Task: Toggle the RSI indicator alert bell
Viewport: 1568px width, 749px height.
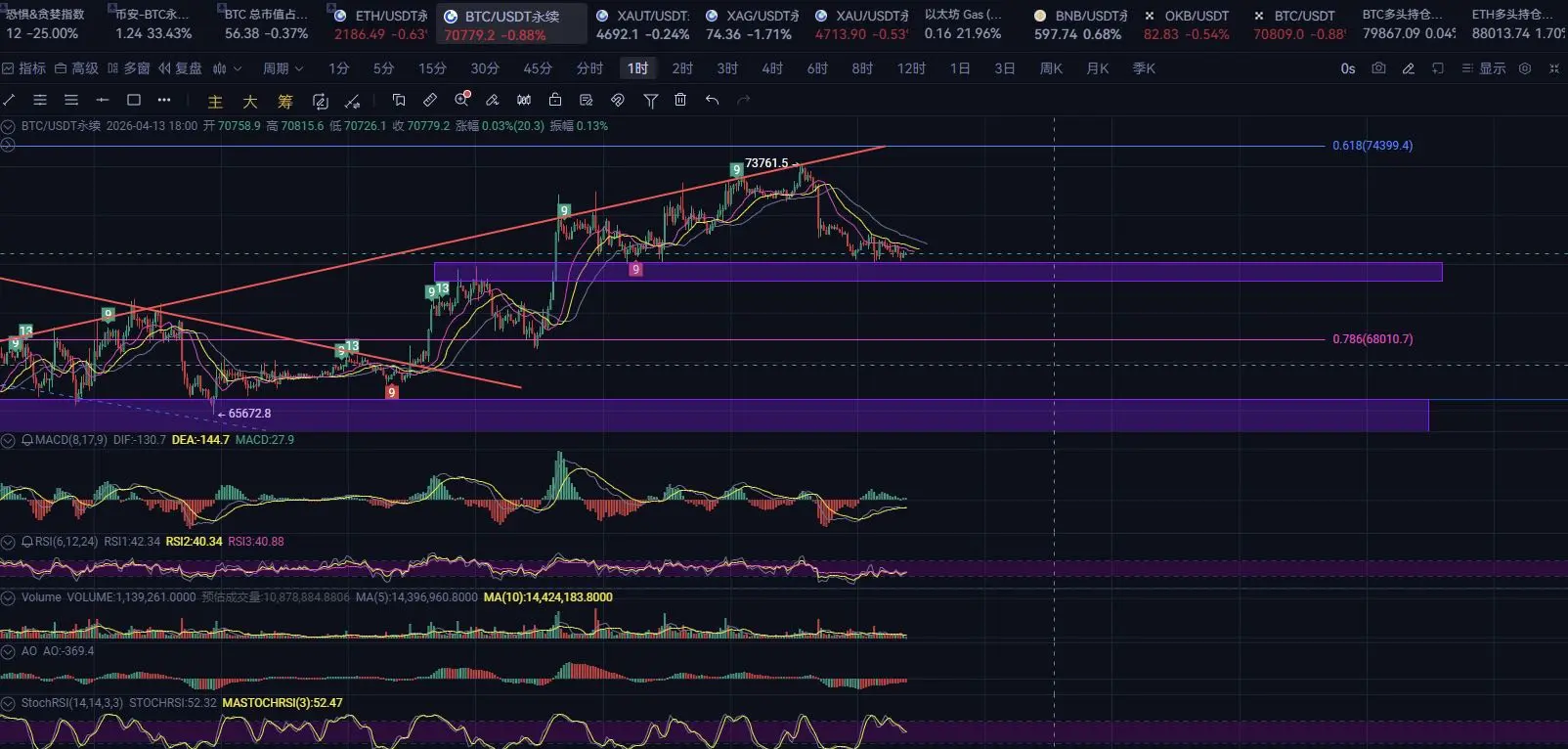Action: click(x=27, y=542)
